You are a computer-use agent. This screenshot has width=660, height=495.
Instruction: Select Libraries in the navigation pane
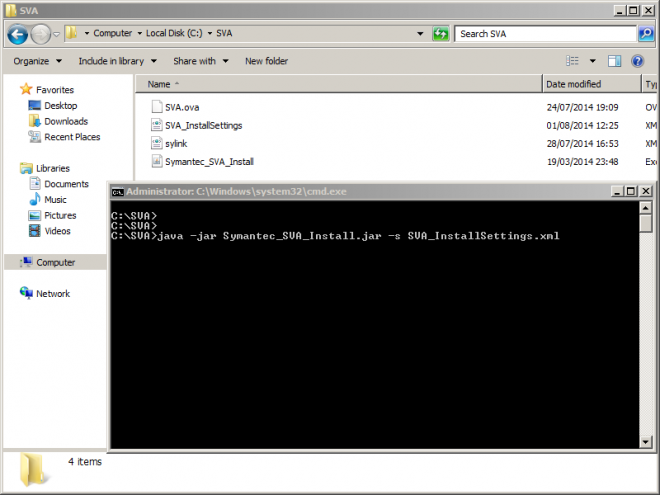pyautogui.click(x=53, y=168)
